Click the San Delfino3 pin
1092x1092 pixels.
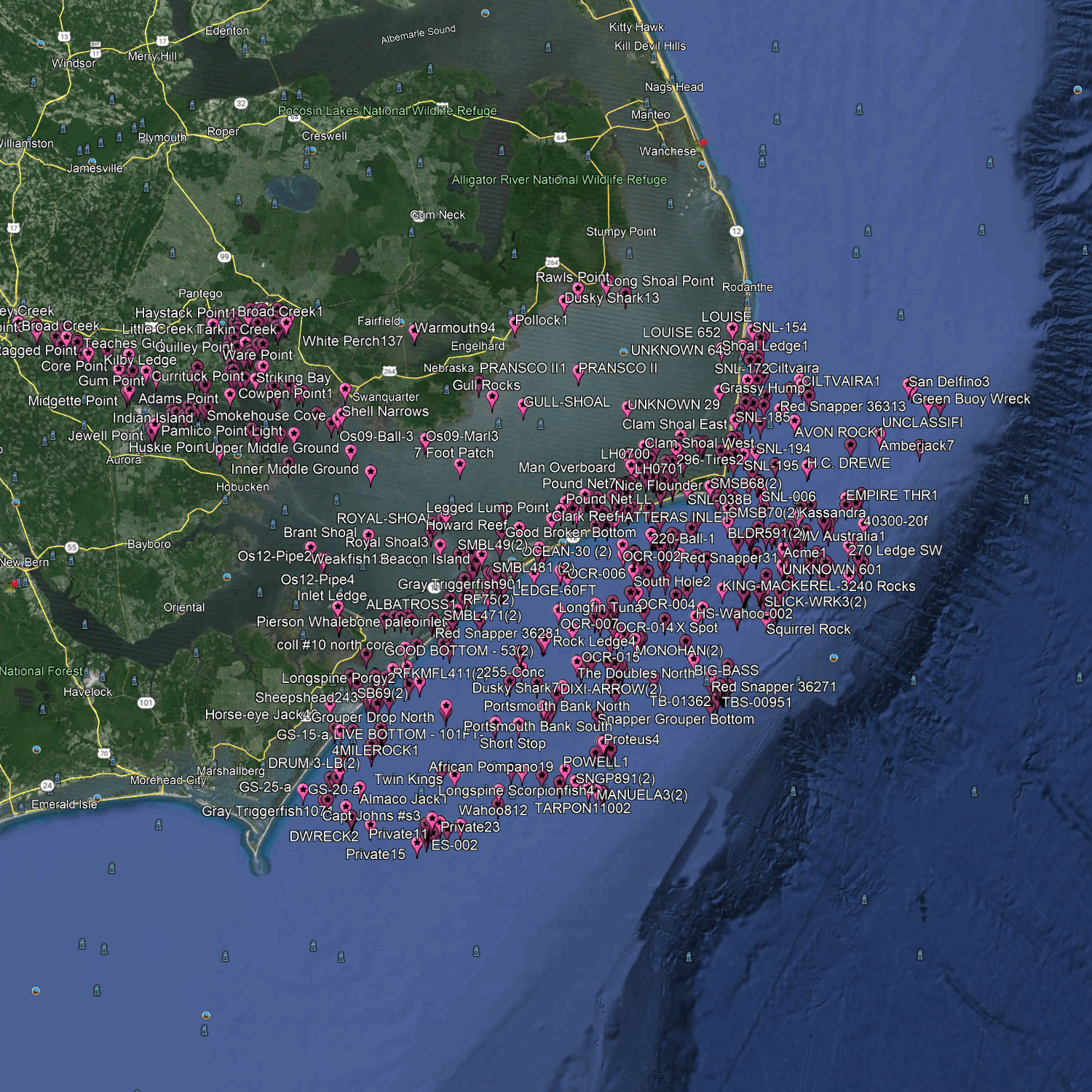(x=909, y=387)
